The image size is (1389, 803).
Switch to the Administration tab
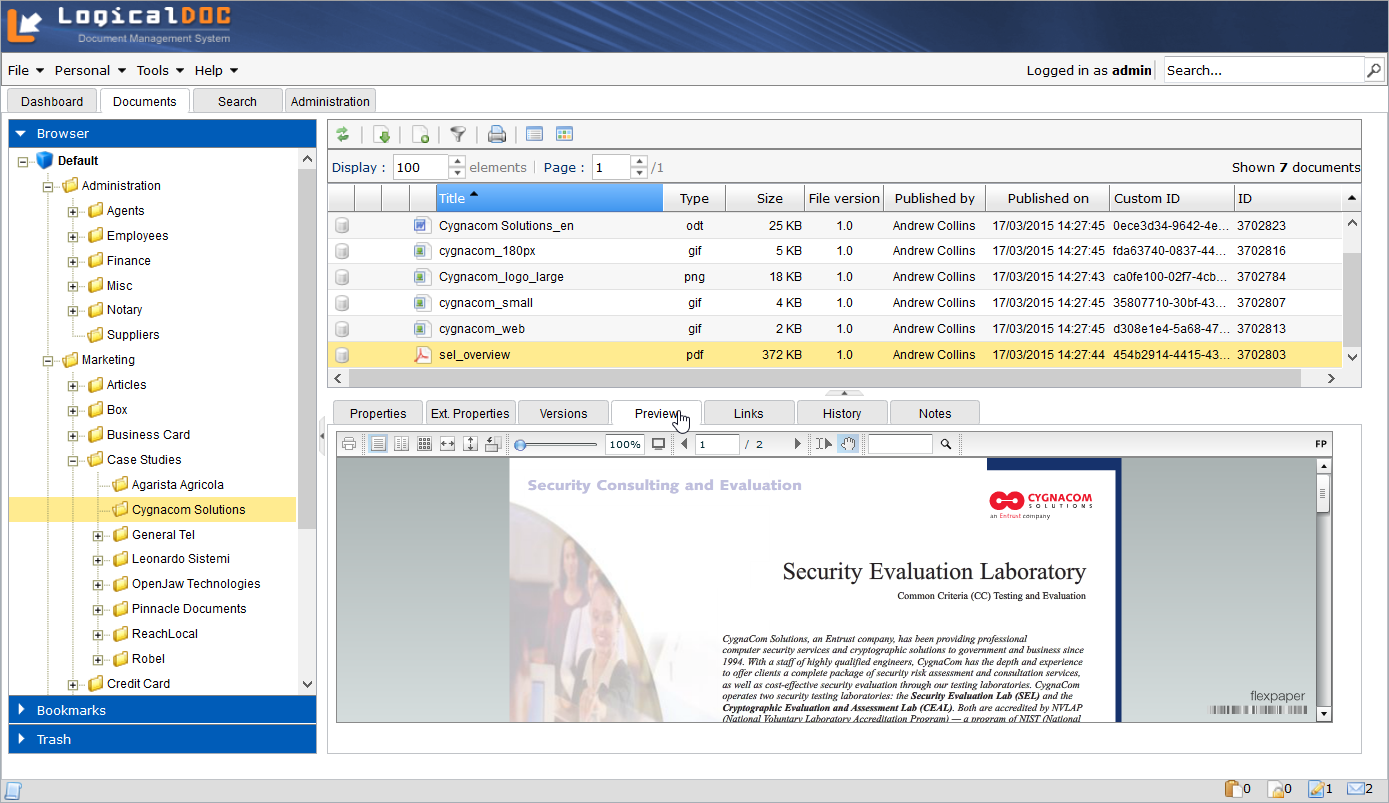(x=330, y=101)
